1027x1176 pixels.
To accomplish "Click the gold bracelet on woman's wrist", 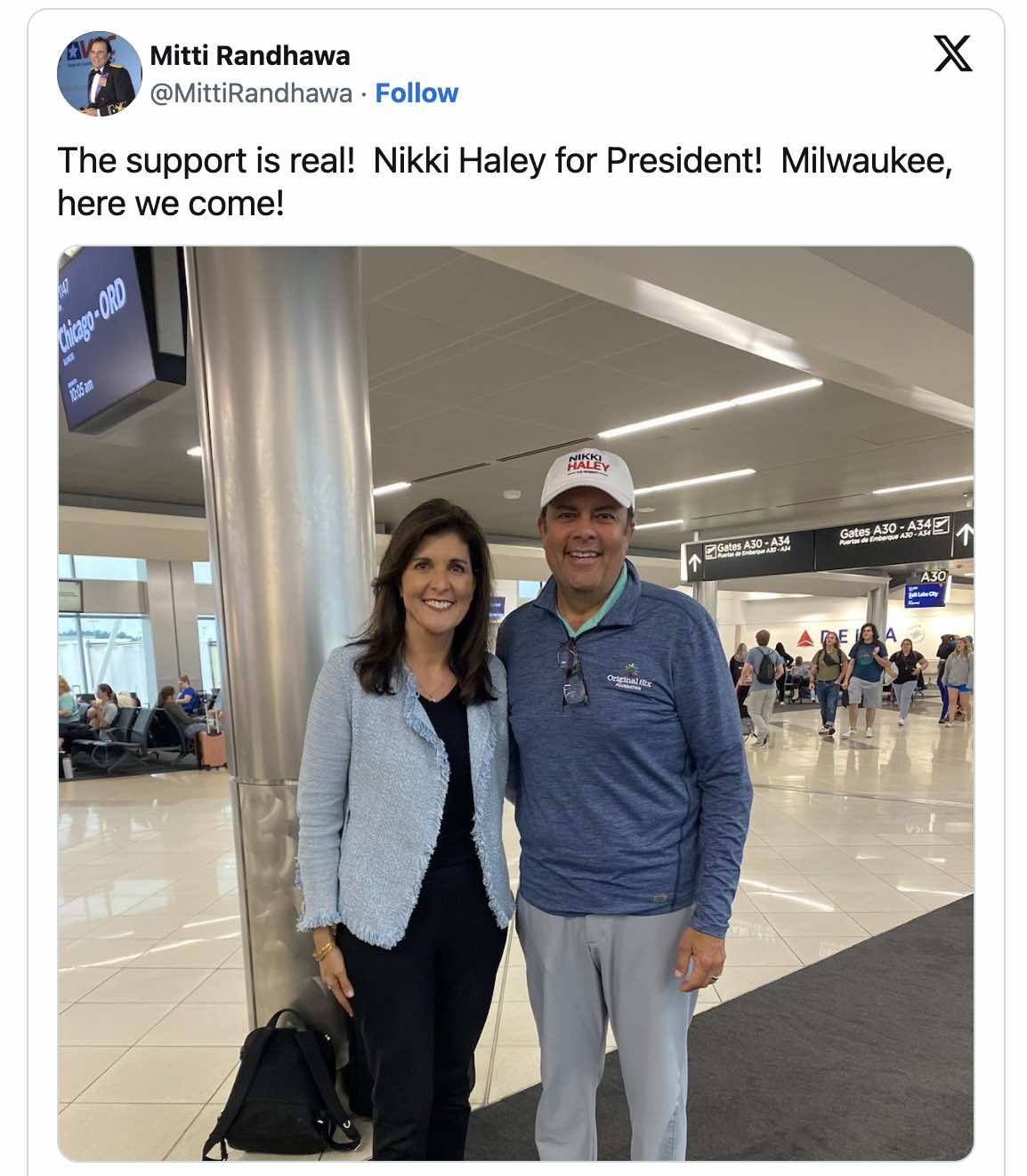I will (x=322, y=952).
